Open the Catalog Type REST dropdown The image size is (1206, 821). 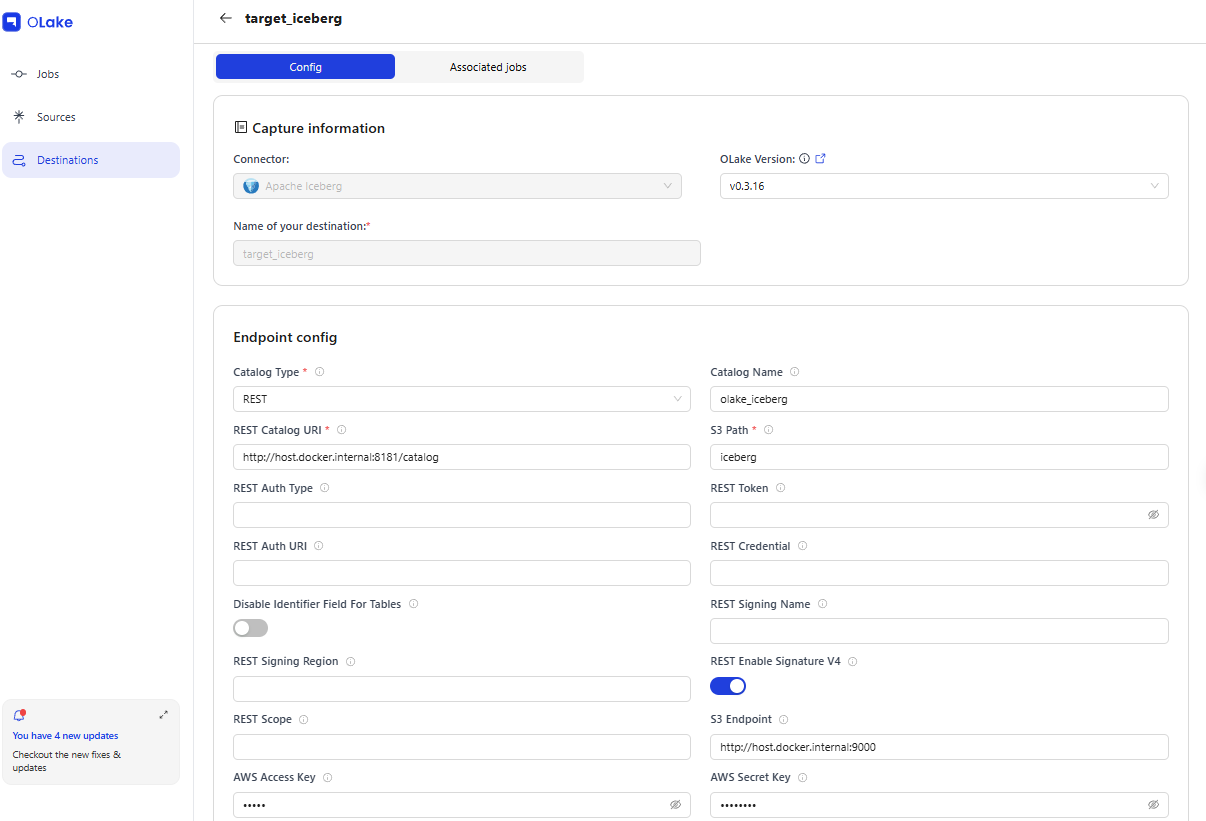[461, 399]
